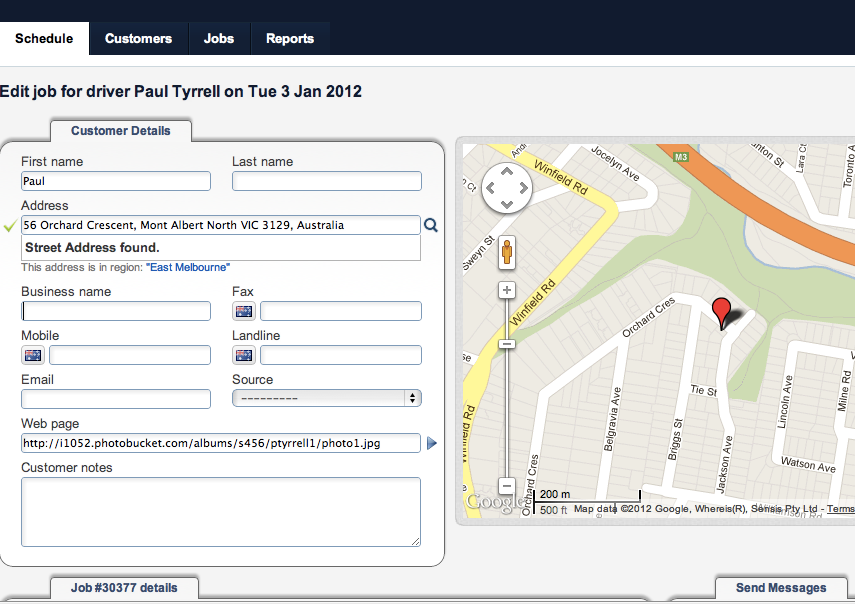
Task: Click the Fax number input field
Action: (x=341, y=311)
